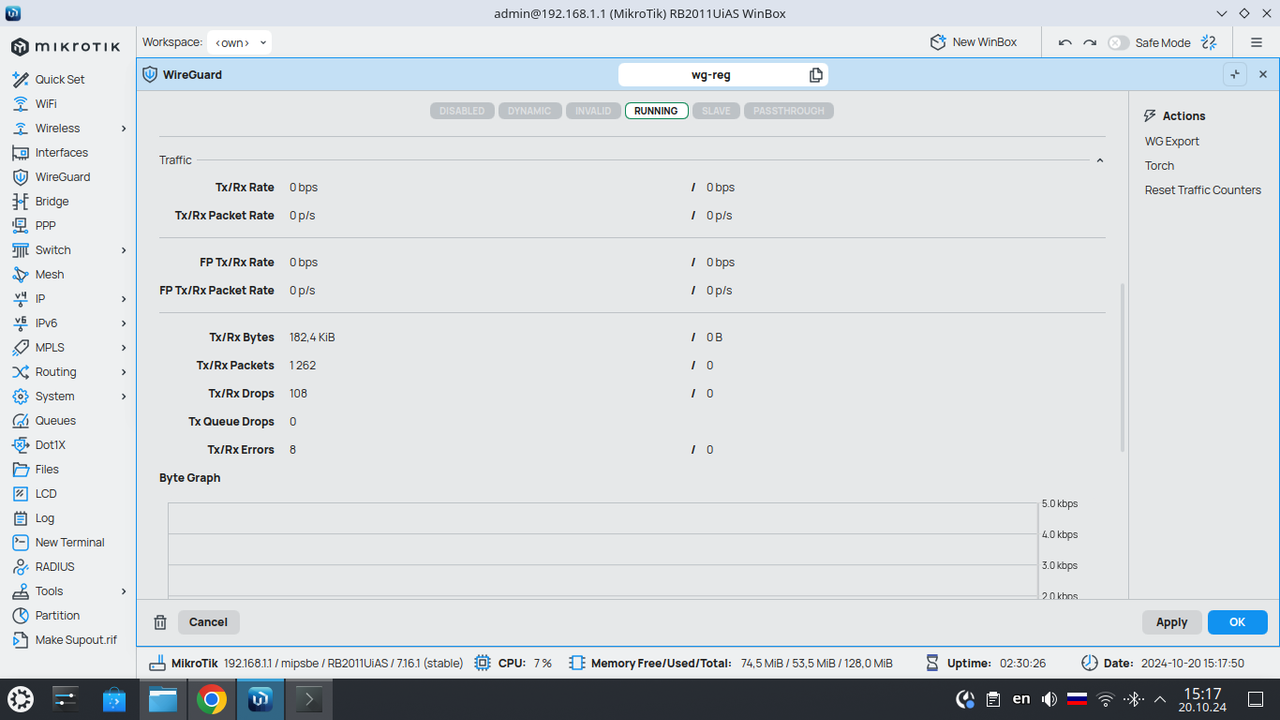Close the WireGuard panel
Image resolution: width=1280 pixels, height=720 pixels.
pos(1263,75)
